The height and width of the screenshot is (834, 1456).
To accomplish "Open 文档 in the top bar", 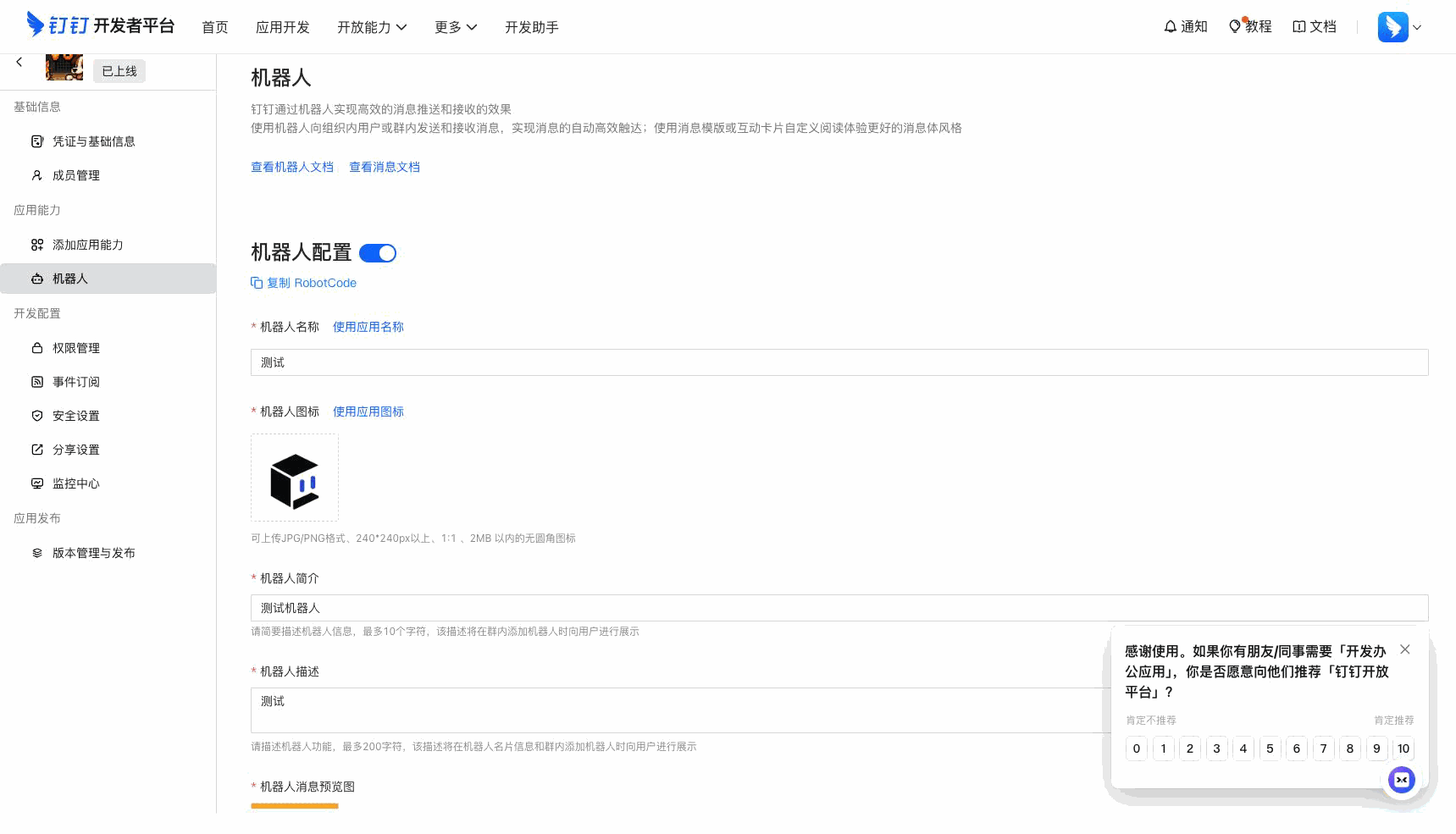I will coord(1315,27).
